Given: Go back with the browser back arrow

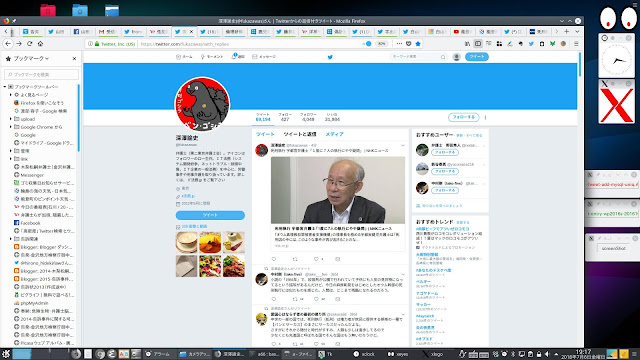Looking at the screenshot, I should [x=8, y=44].
